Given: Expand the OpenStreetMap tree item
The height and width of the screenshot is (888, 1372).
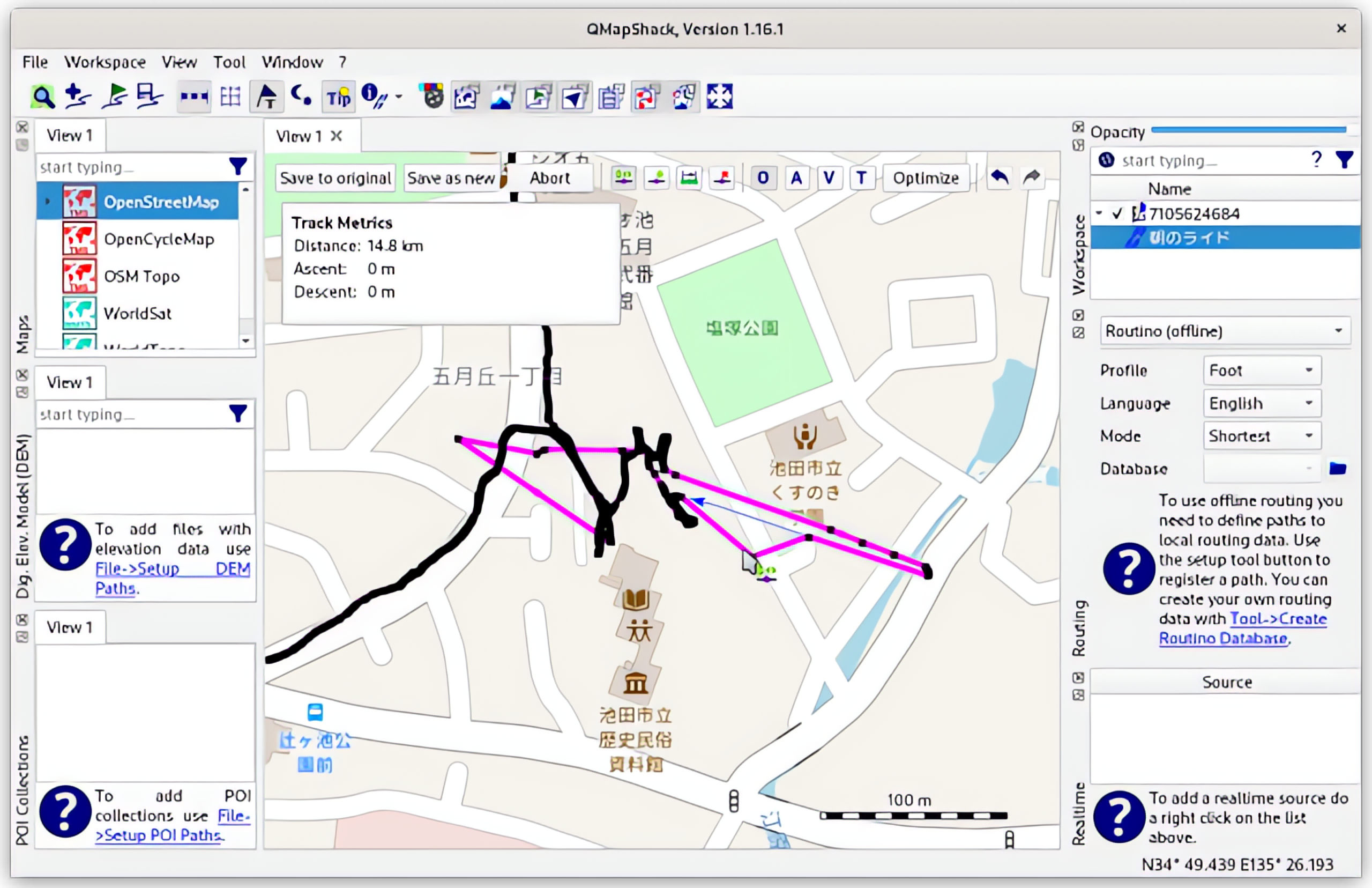Looking at the screenshot, I should [x=48, y=202].
